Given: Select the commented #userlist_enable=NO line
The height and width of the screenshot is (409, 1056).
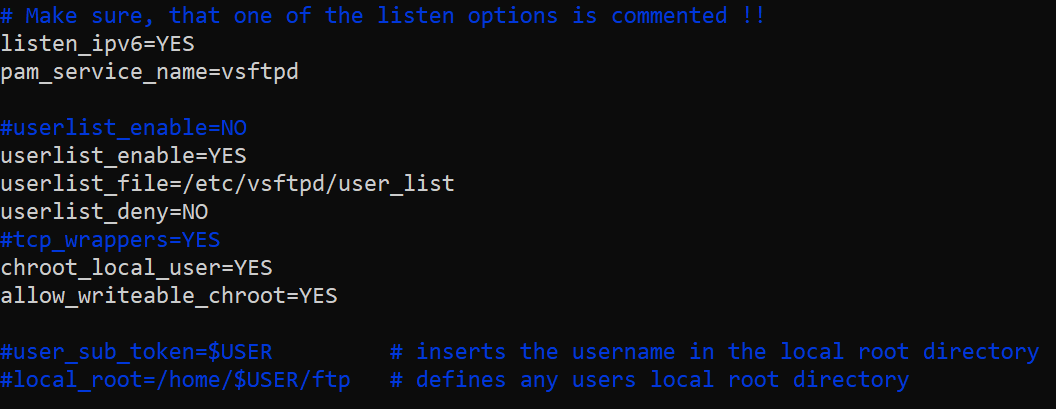Looking at the screenshot, I should click(123, 128).
